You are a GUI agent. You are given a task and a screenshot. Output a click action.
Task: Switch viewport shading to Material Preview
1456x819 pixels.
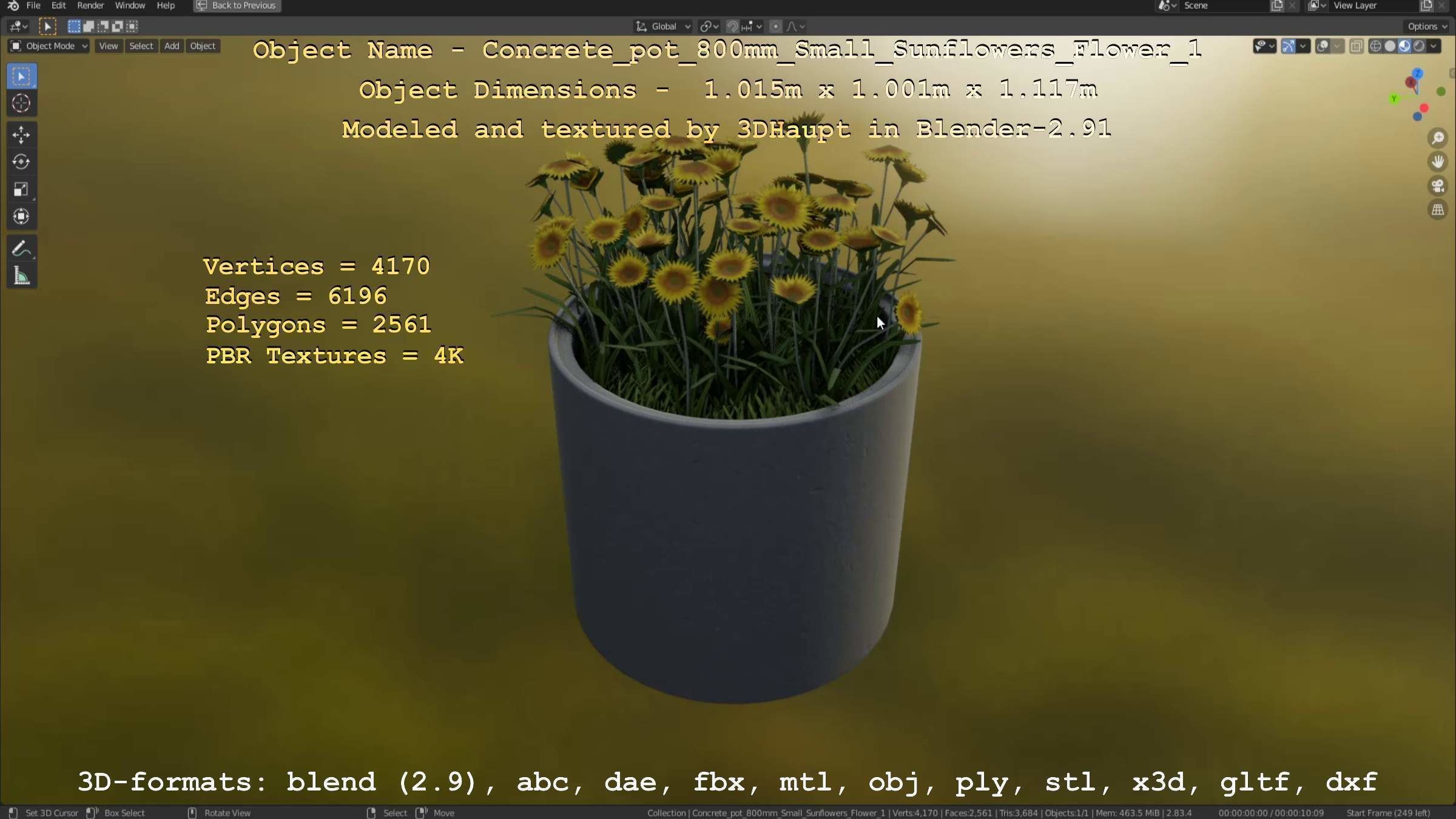pyautogui.click(x=1405, y=46)
